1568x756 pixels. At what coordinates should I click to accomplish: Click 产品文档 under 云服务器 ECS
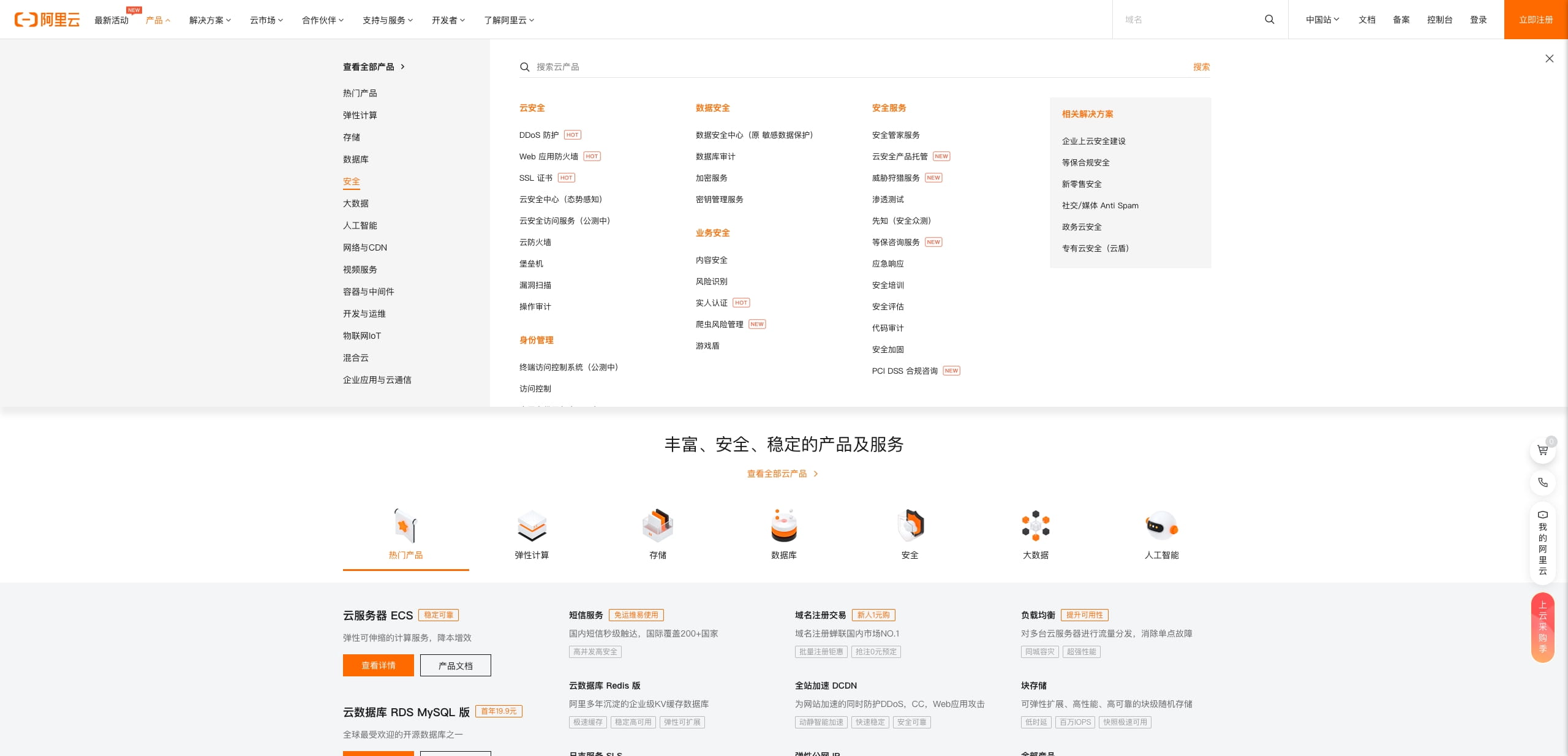[x=456, y=665]
